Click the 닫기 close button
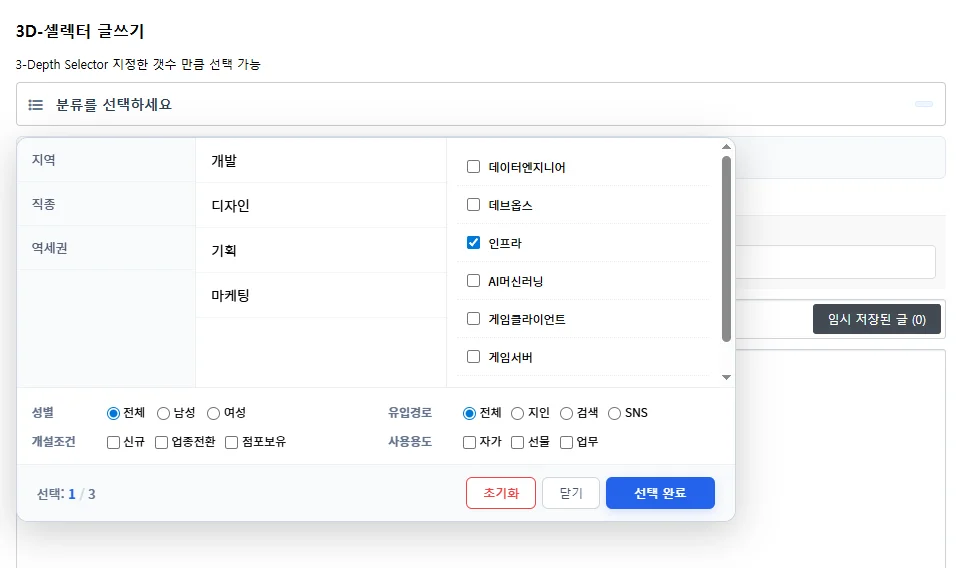The height and width of the screenshot is (568, 960). coord(571,493)
